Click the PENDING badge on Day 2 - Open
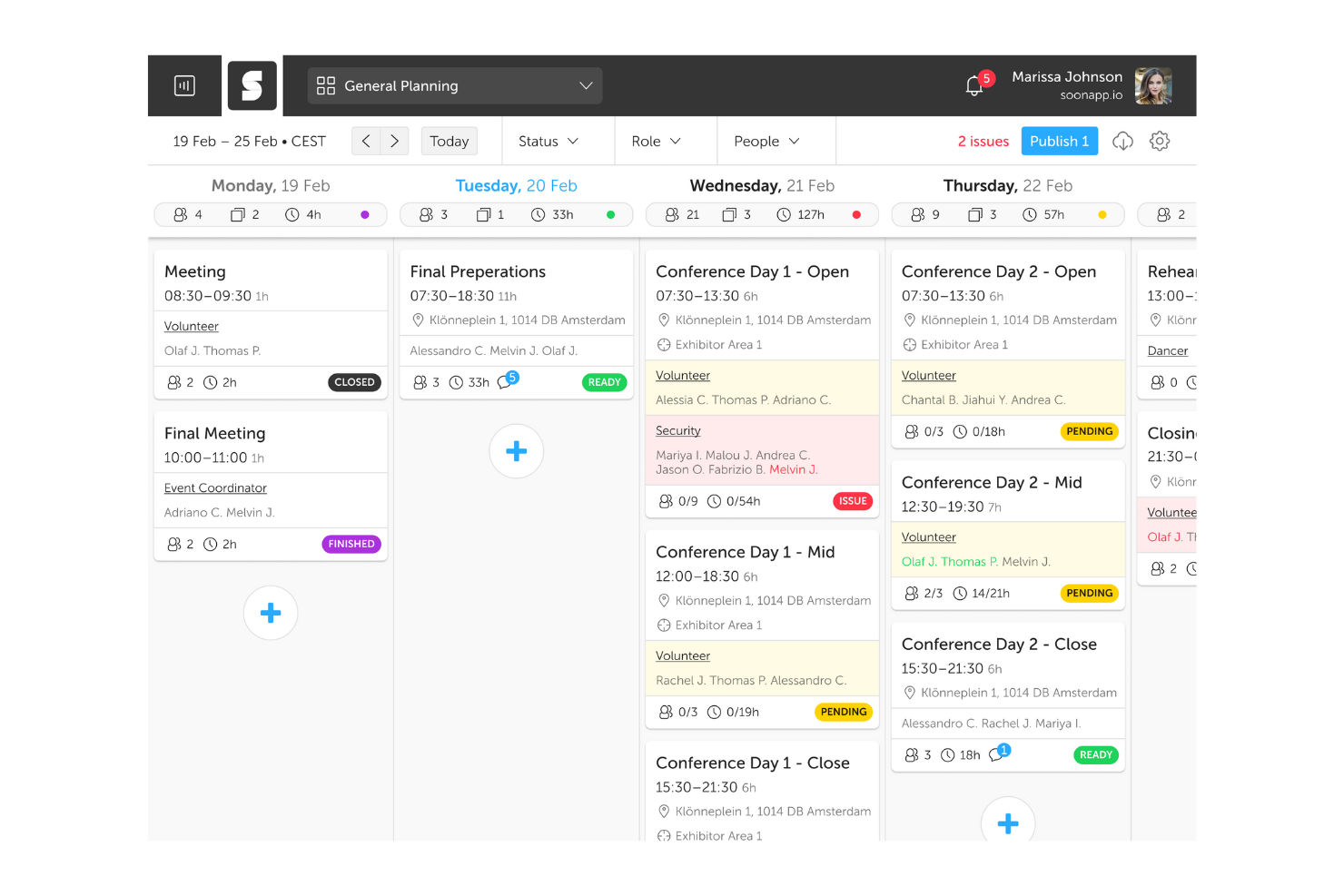 coord(1090,431)
